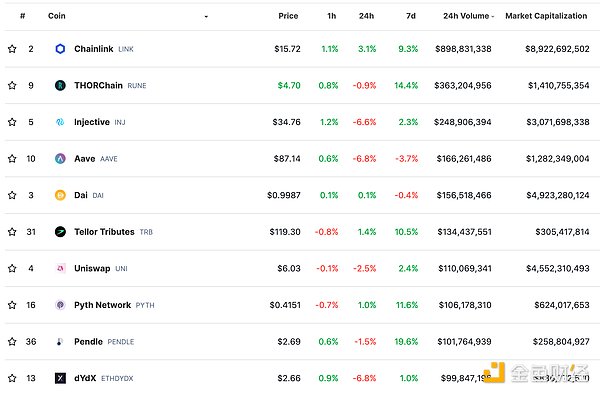
Task: Sort by 7d change column
Action: (411, 16)
